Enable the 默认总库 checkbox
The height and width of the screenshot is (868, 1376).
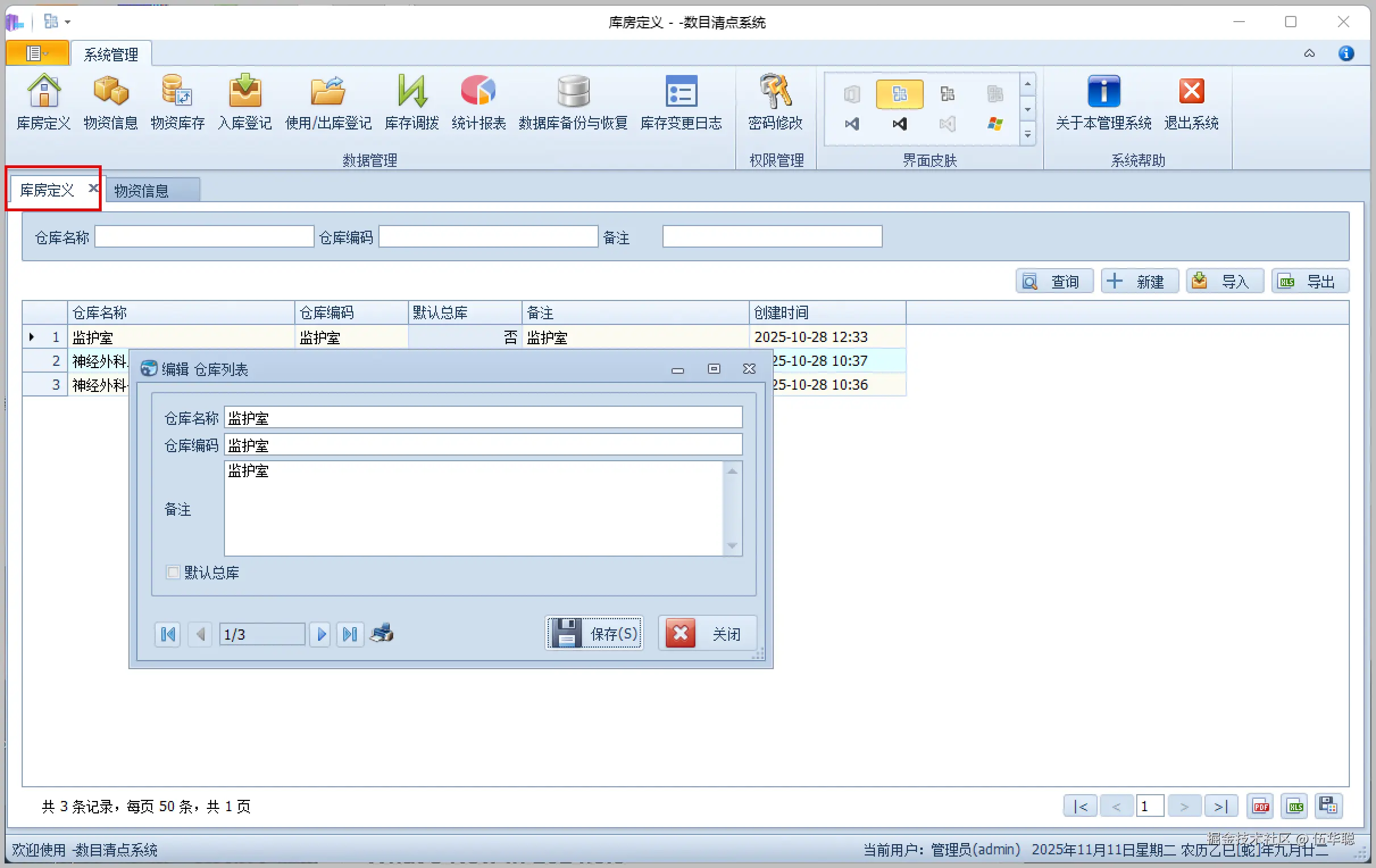[x=173, y=572]
